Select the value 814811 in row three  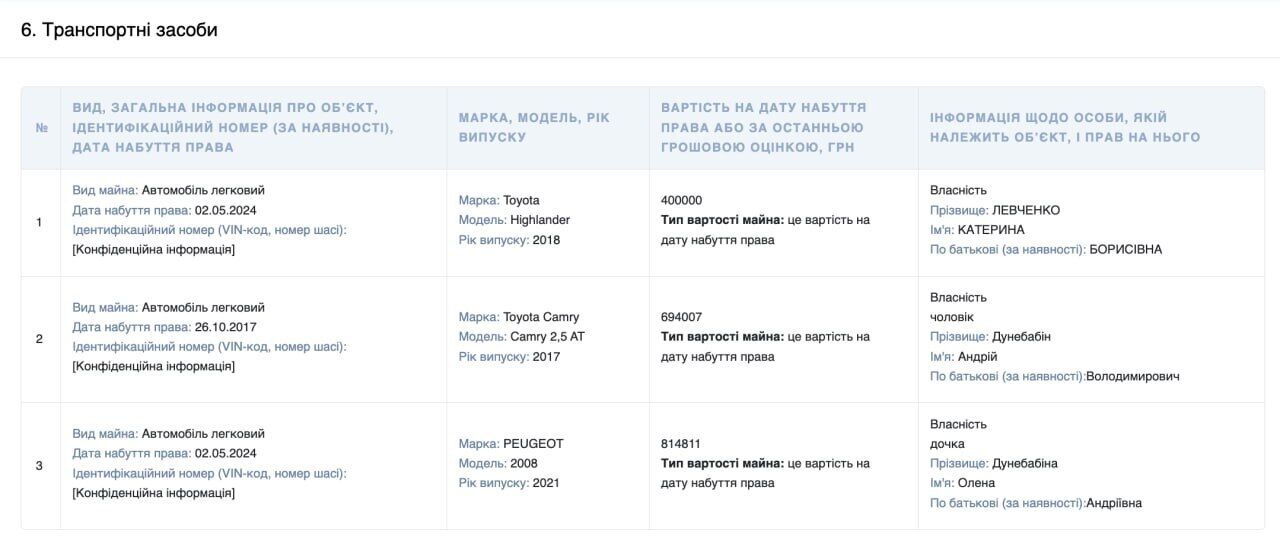pos(681,444)
